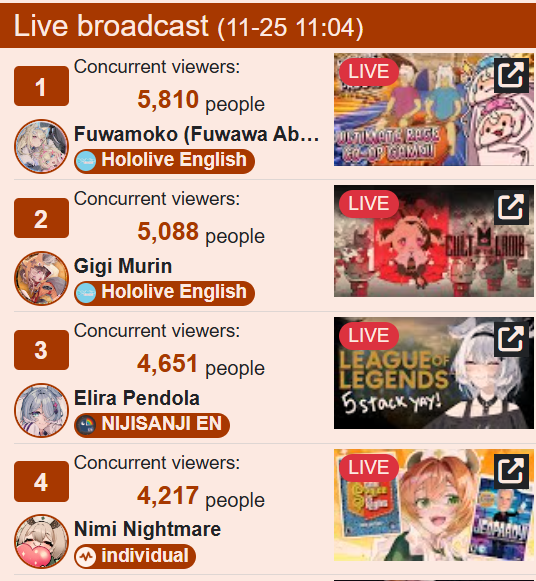Viewport: 536px width, 581px height.
Task: Open Elira Pendola channel name link
Action: coord(137,398)
